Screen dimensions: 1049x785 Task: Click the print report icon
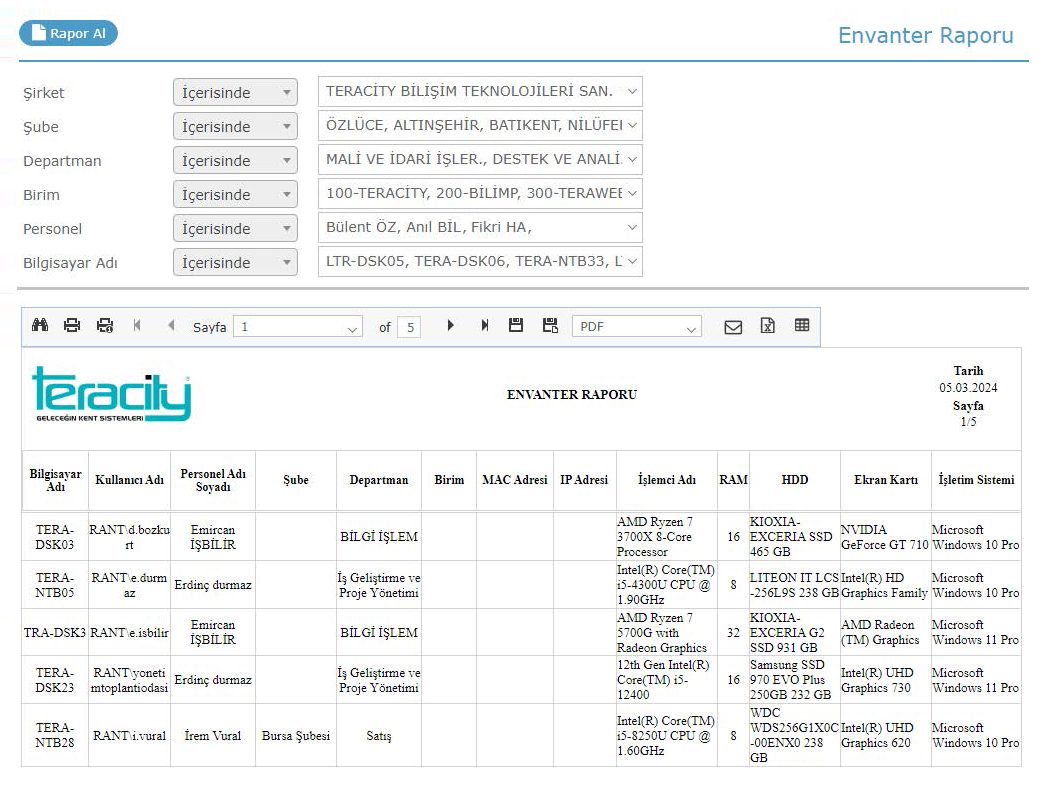click(x=72, y=325)
